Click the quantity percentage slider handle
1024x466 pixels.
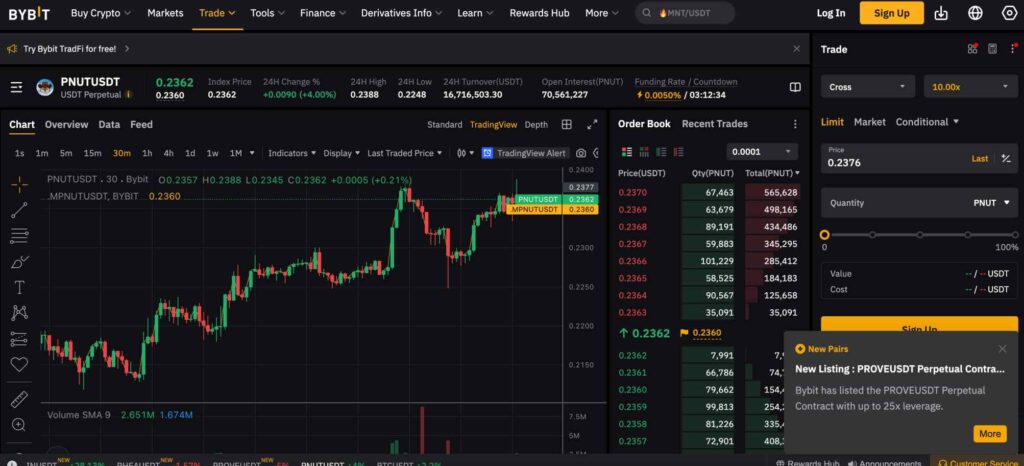pos(824,235)
